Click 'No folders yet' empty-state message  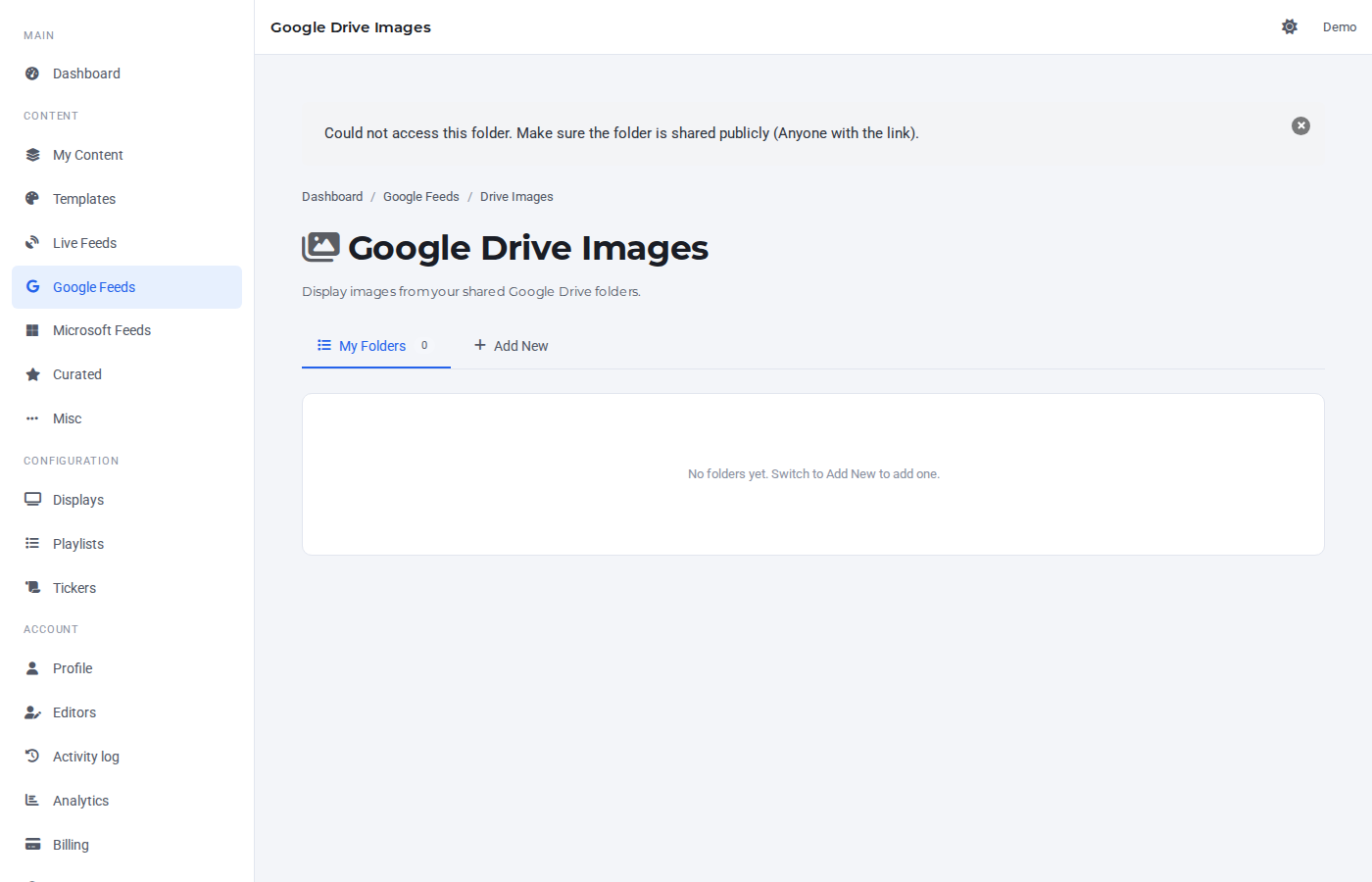813,474
